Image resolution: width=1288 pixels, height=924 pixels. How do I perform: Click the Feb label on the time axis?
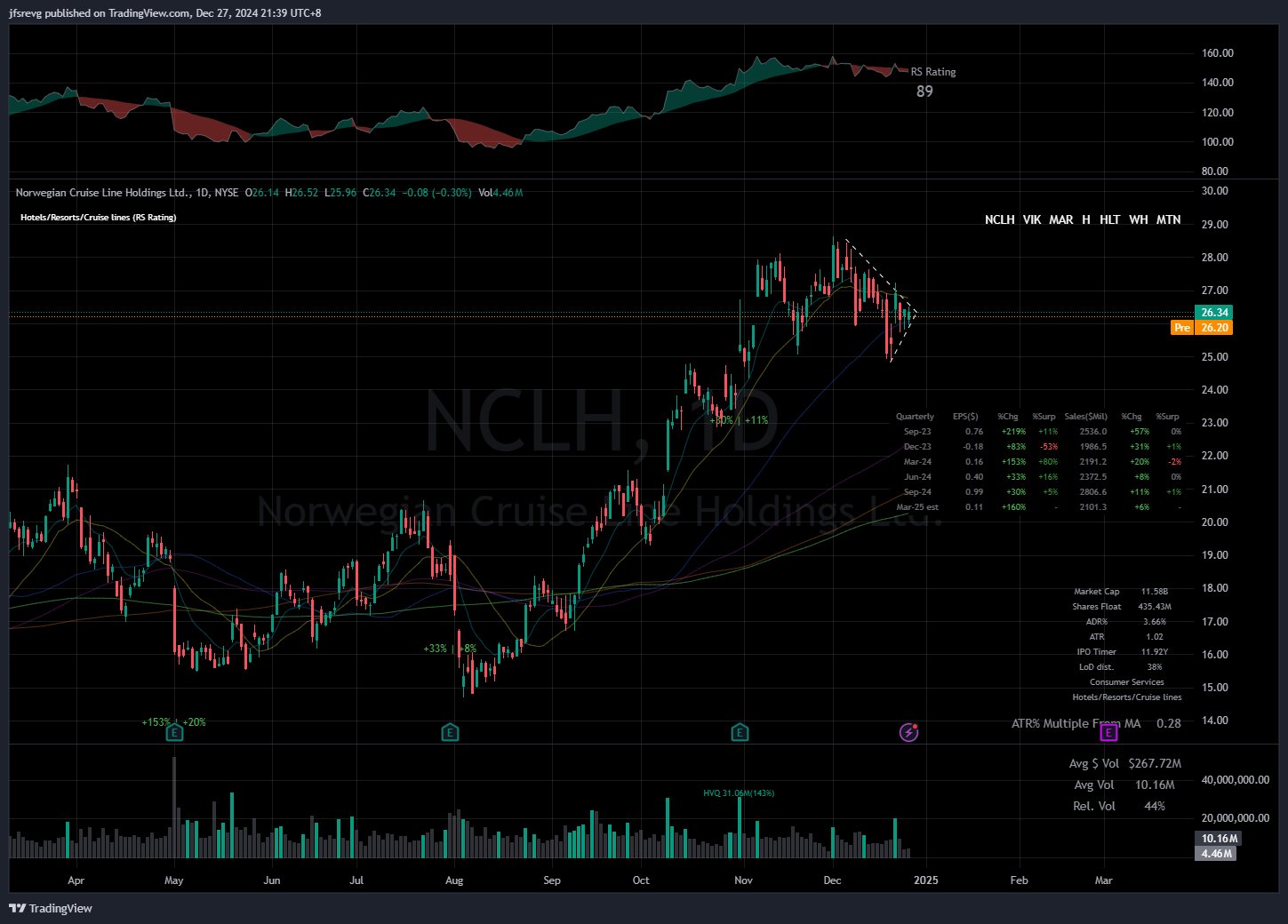[x=1019, y=880]
